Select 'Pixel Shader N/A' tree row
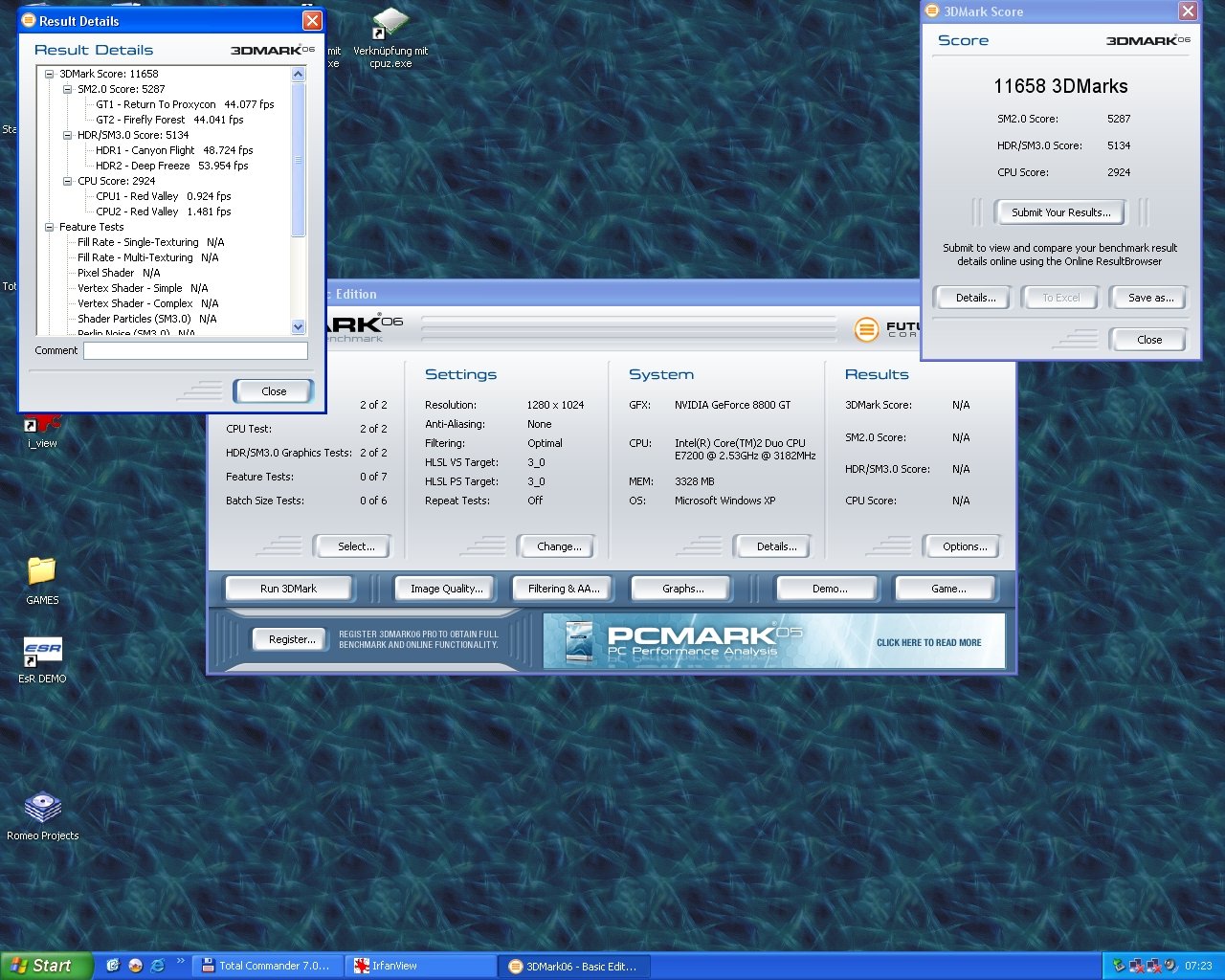1225x980 pixels. (119, 273)
